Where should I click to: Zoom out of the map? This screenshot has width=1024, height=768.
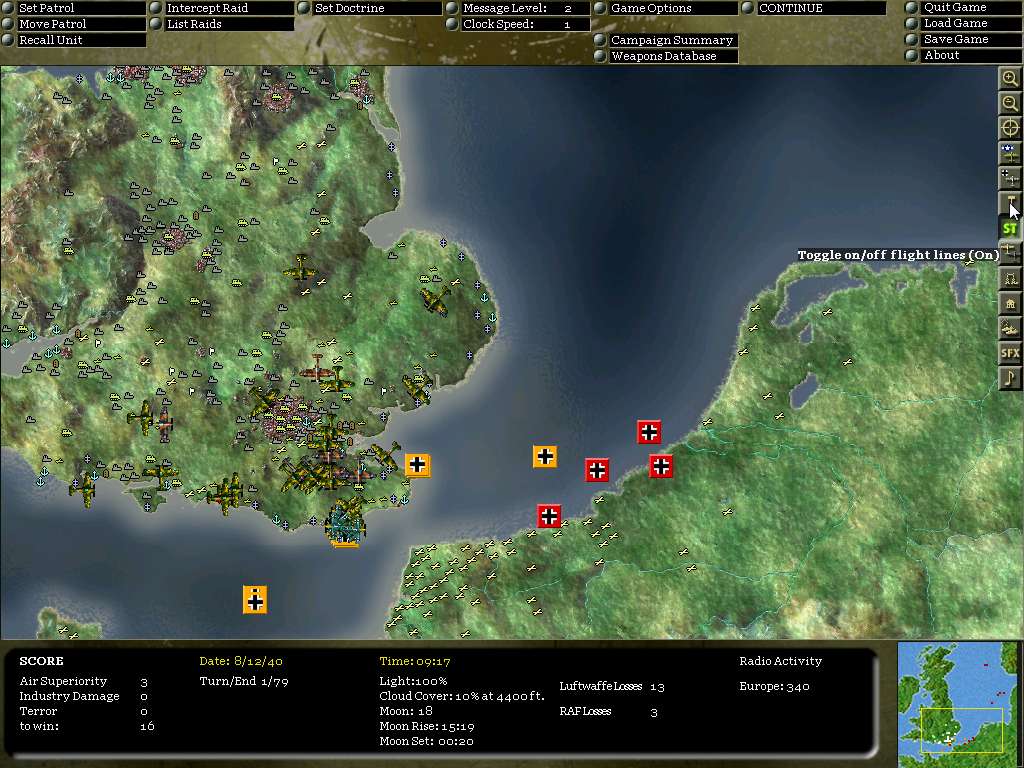coord(1010,103)
